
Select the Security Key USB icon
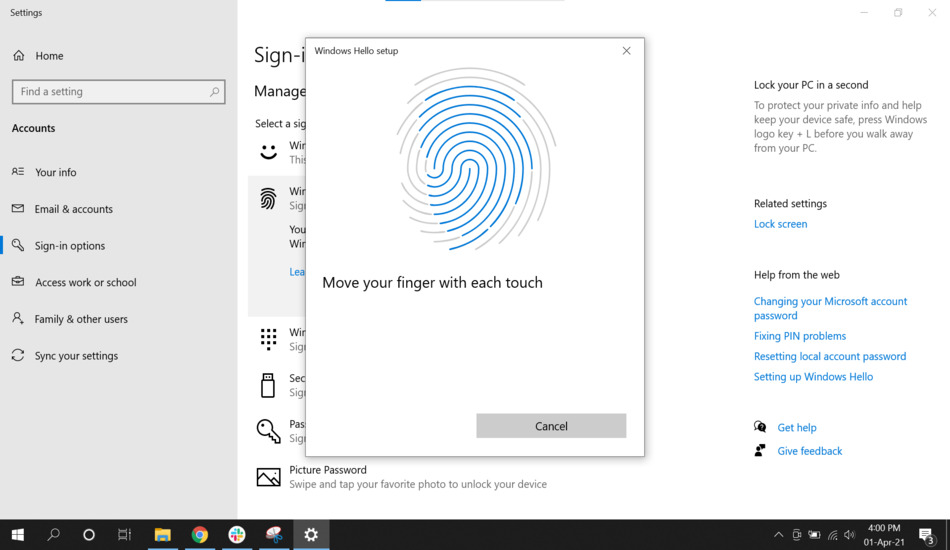pyautogui.click(x=268, y=385)
